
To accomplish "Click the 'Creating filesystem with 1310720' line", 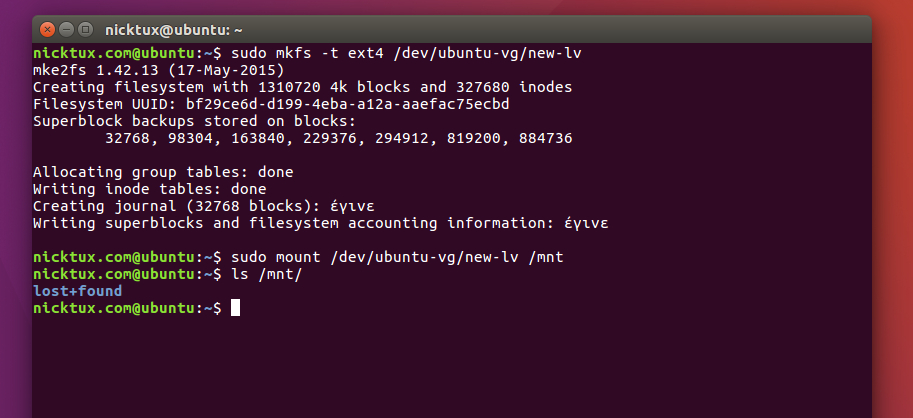I will pyautogui.click(x=302, y=87).
